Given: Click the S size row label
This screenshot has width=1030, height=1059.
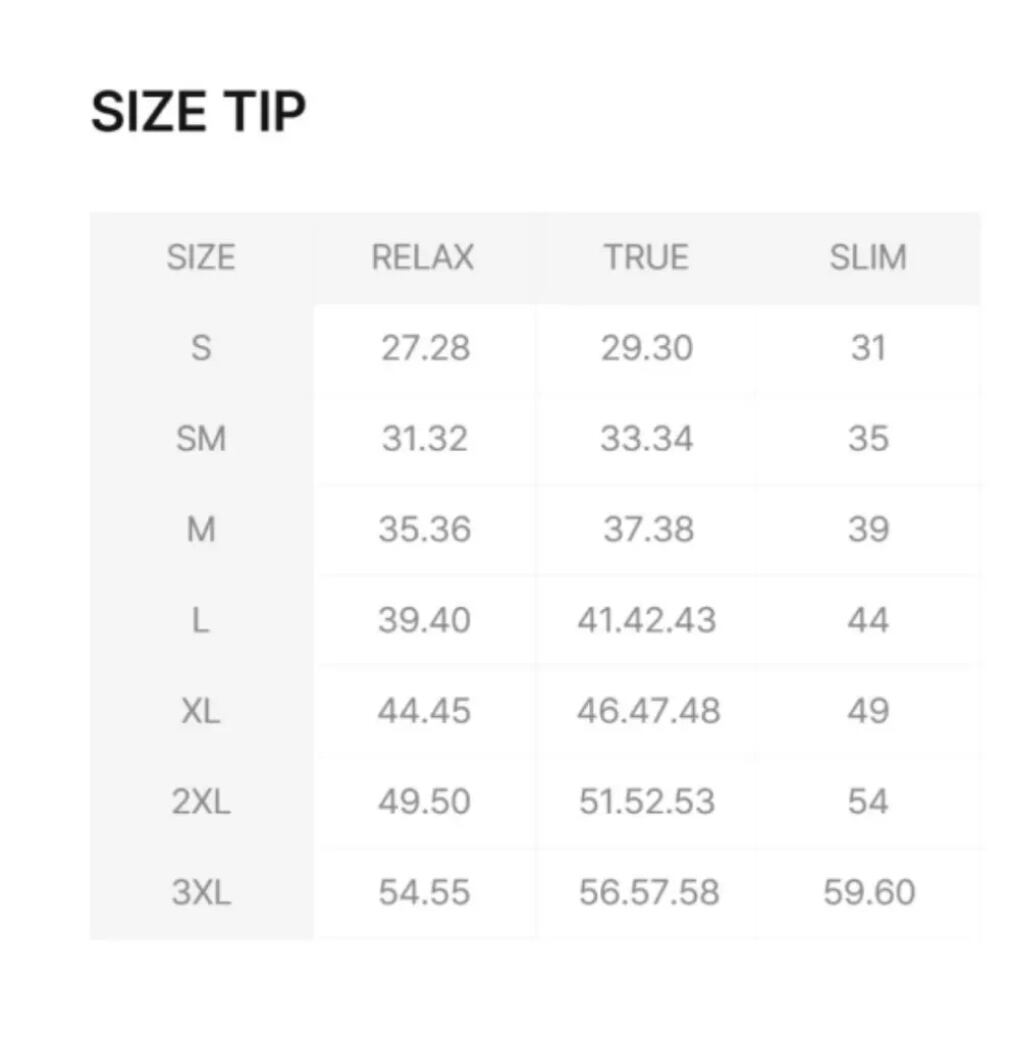Looking at the screenshot, I should click(201, 348).
